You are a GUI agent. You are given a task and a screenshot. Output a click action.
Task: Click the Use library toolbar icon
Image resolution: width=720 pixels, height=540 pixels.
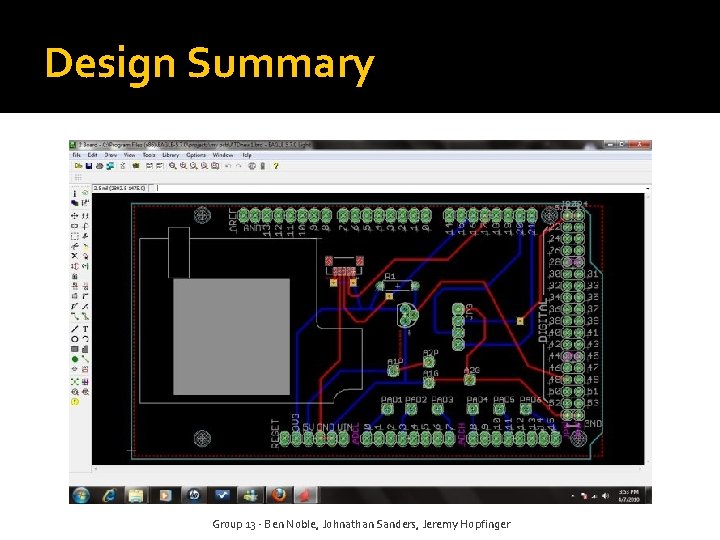[x=135, y=166]
